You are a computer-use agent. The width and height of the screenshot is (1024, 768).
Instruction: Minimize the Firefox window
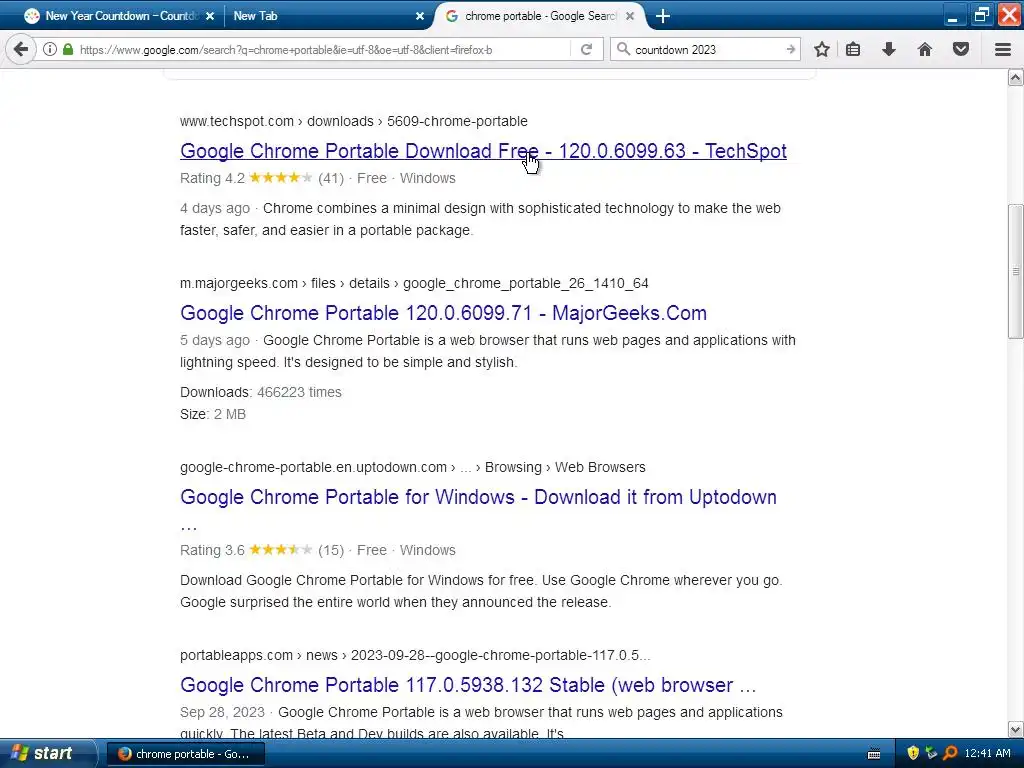point(953,16)
